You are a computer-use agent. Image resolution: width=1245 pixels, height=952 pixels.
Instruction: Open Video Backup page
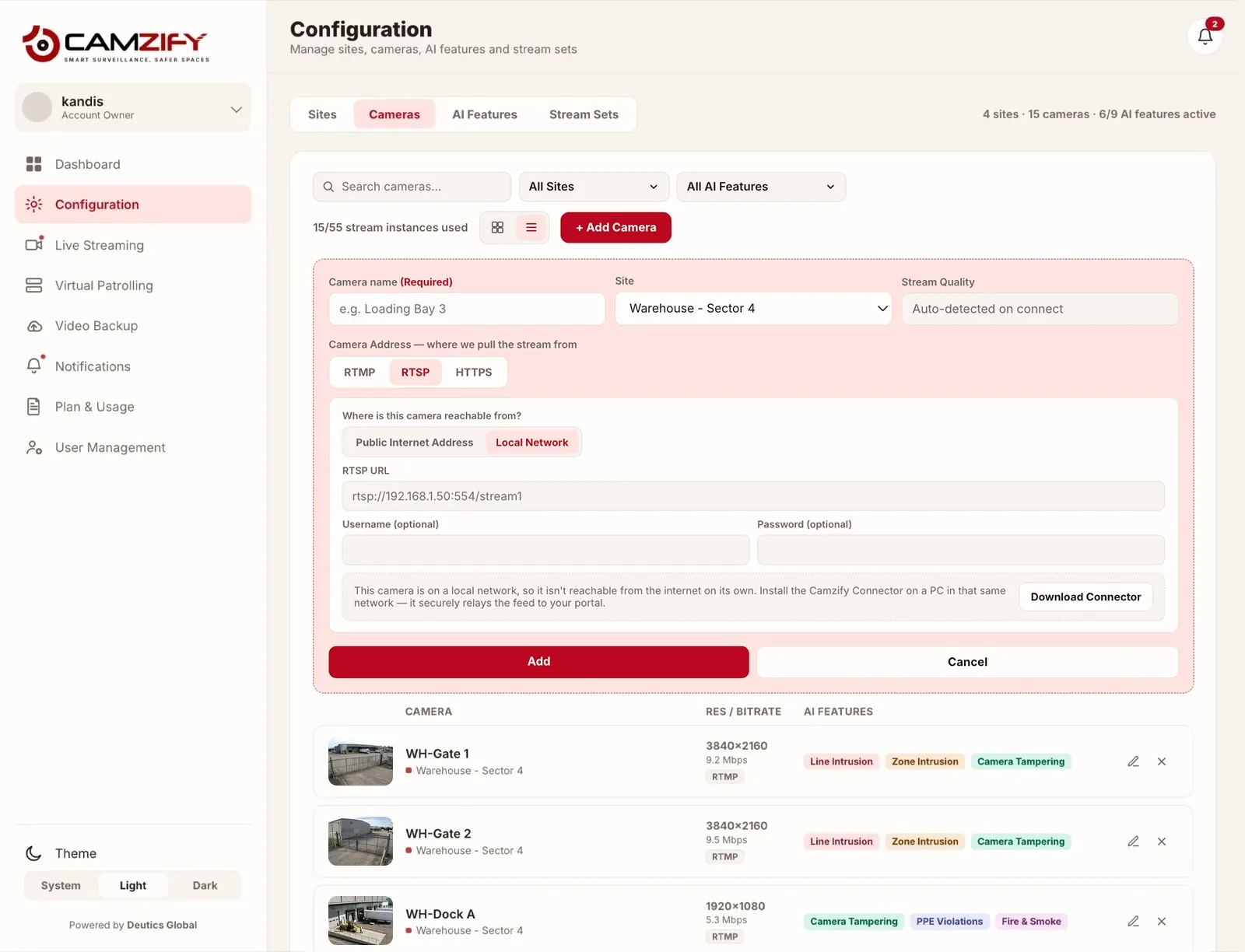[133, 326]
